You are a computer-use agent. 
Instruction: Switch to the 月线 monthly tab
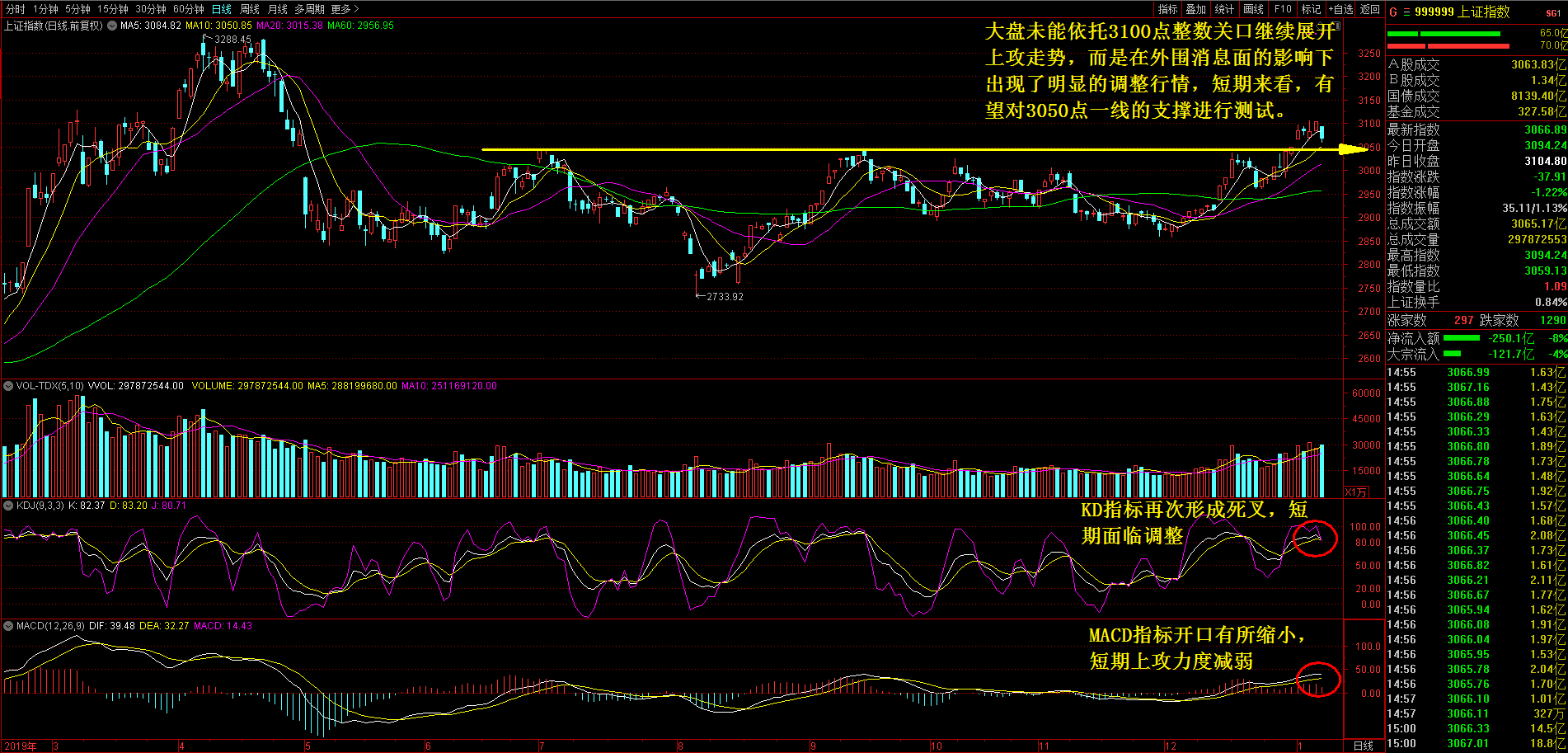pyautogui.click(x=278, y=9)
